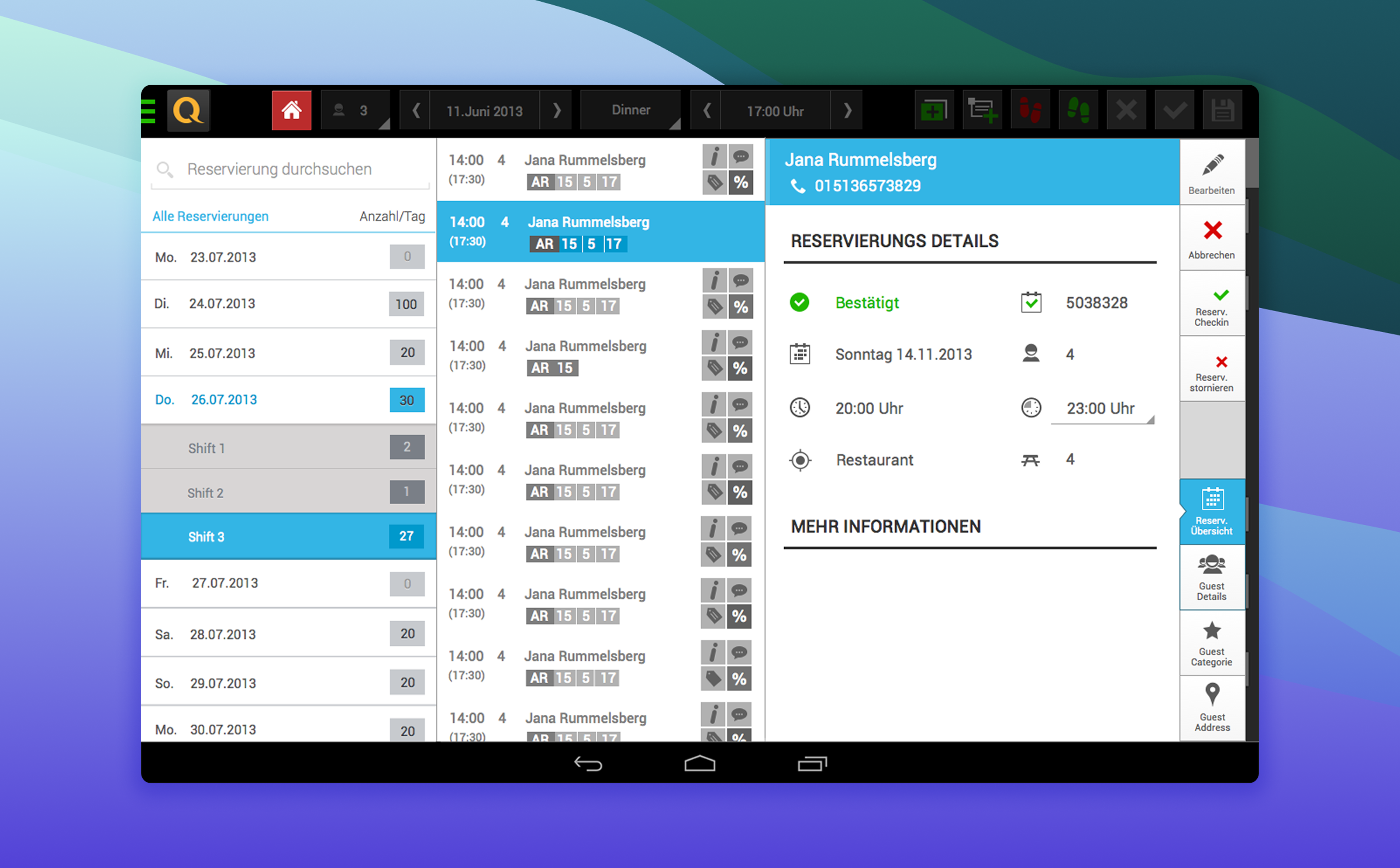Viewport: 1400px width, 868px height.
Task: Click the orange Q logo icon
Action: [188, 110]
